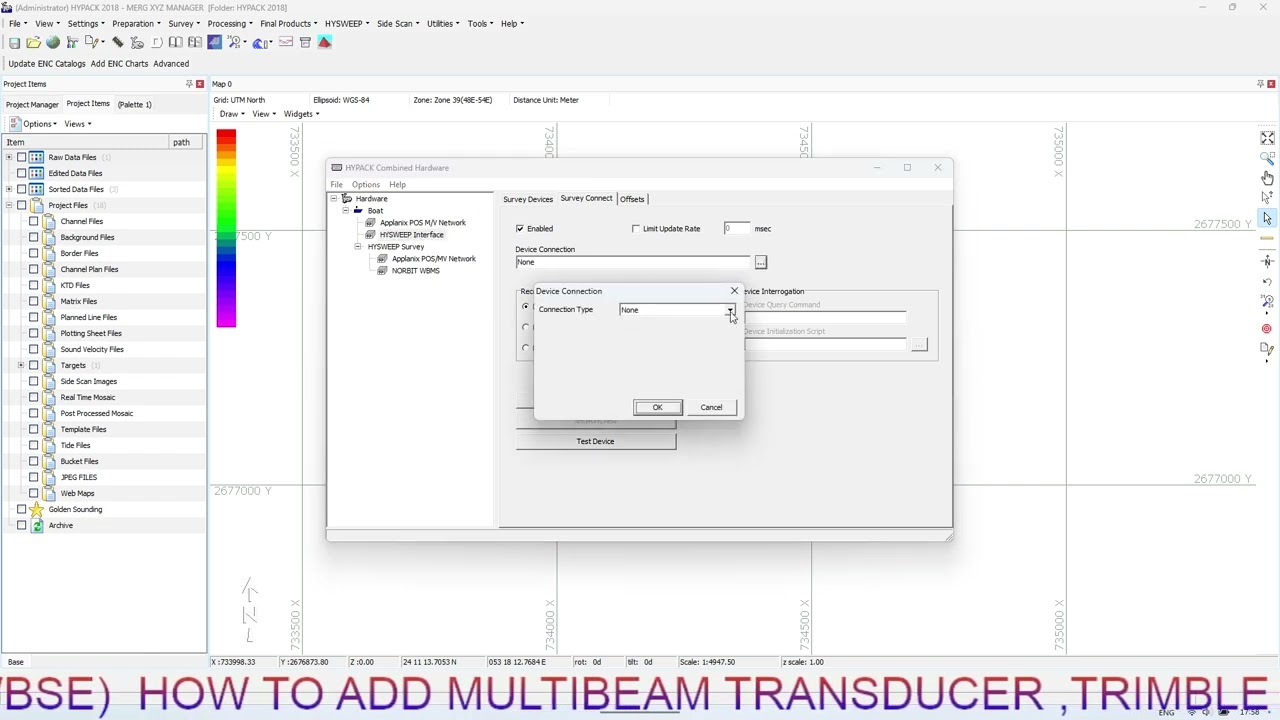Collapse the Boat node in hardware tree
The height and width of the screenshot is (720, 1280).
tap(346, 211)
